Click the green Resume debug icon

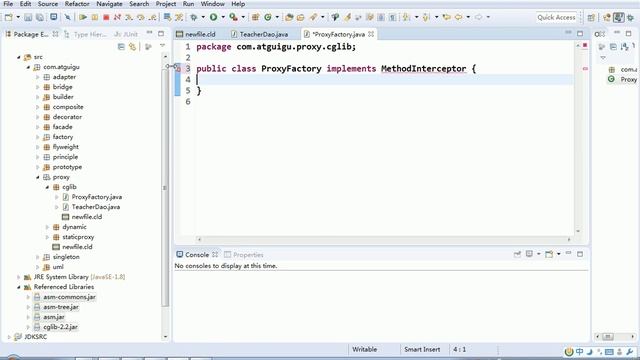coord(83,17)
